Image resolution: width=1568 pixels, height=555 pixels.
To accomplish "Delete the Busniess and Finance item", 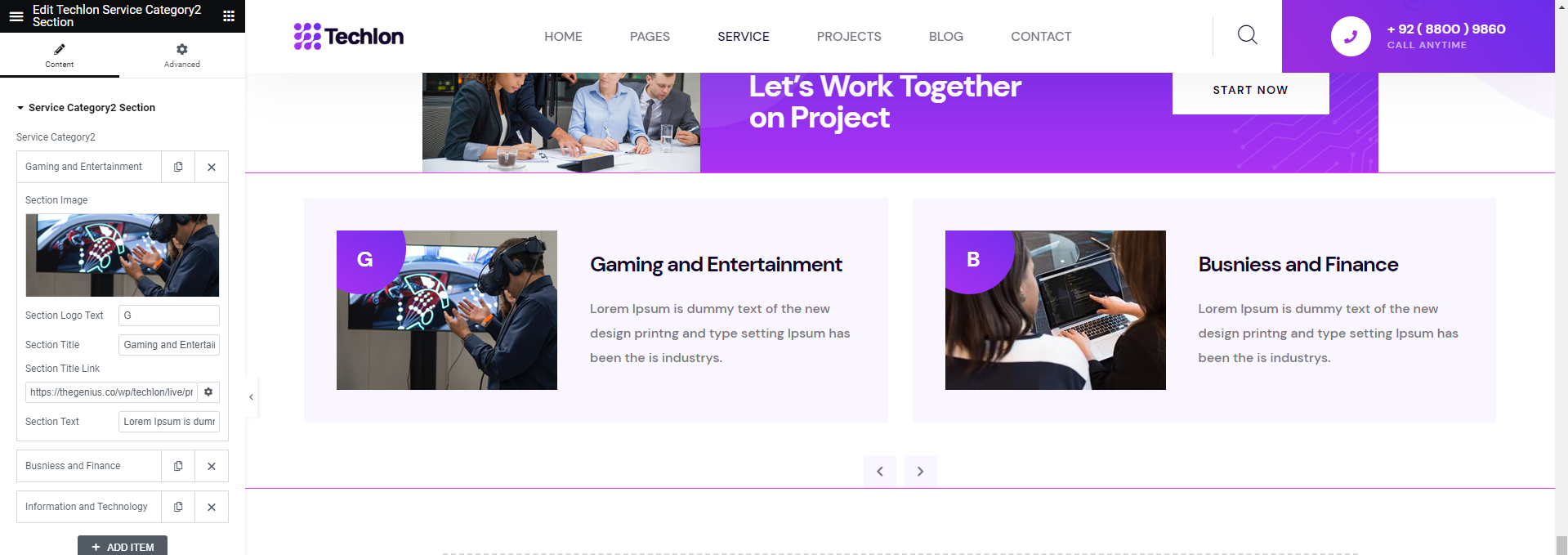I will [212, 466].
